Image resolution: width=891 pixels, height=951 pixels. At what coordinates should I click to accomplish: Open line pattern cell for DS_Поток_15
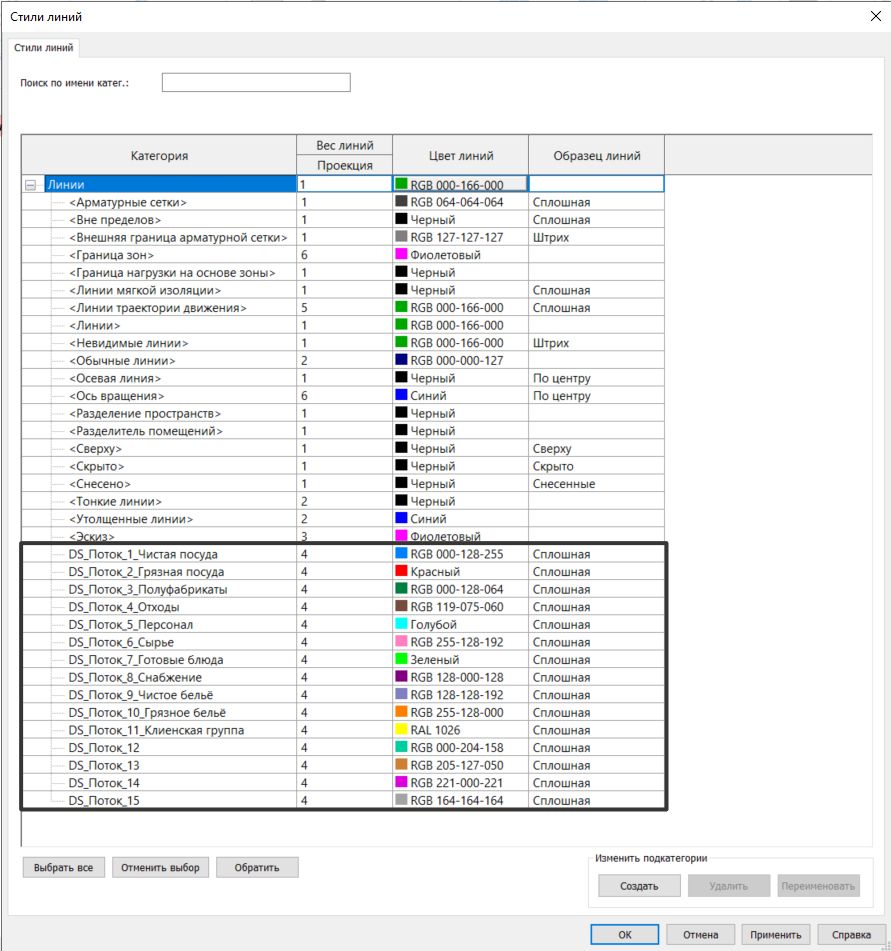tap(594, 801)
